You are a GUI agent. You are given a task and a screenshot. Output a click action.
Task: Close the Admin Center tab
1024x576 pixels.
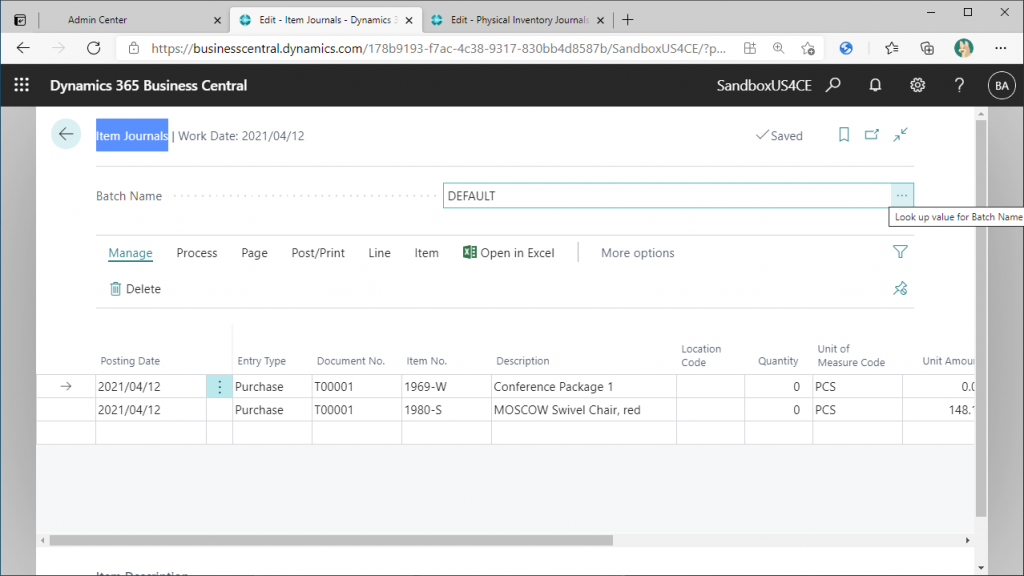point(217,20)
